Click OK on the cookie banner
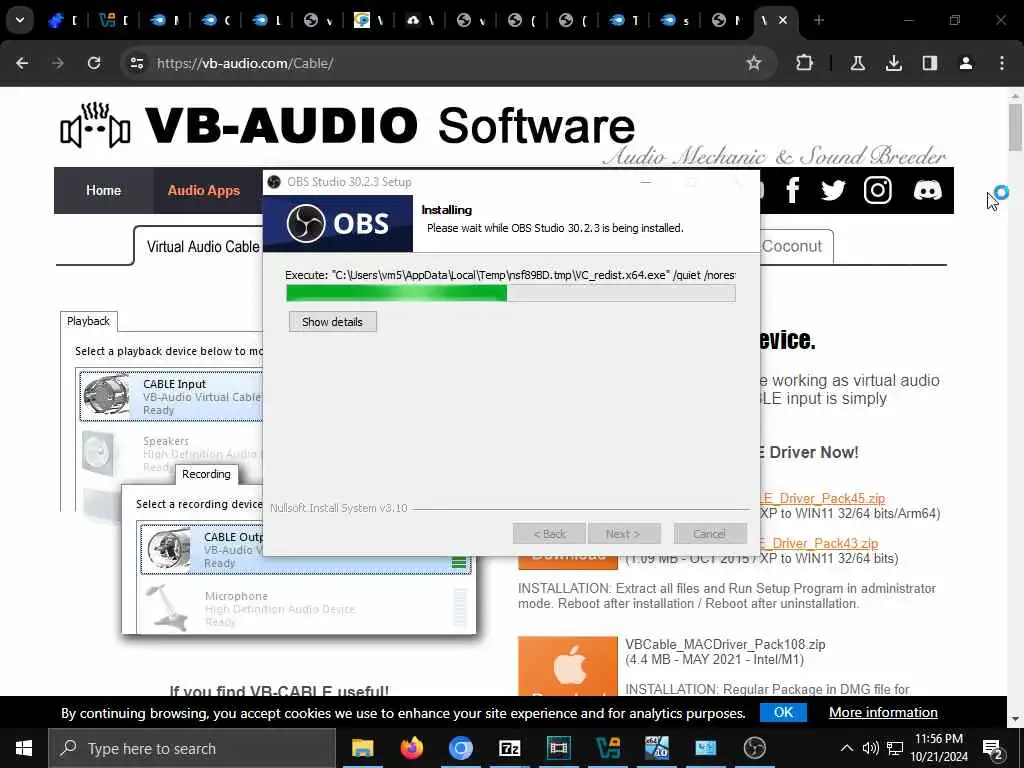 coord(783,712)
